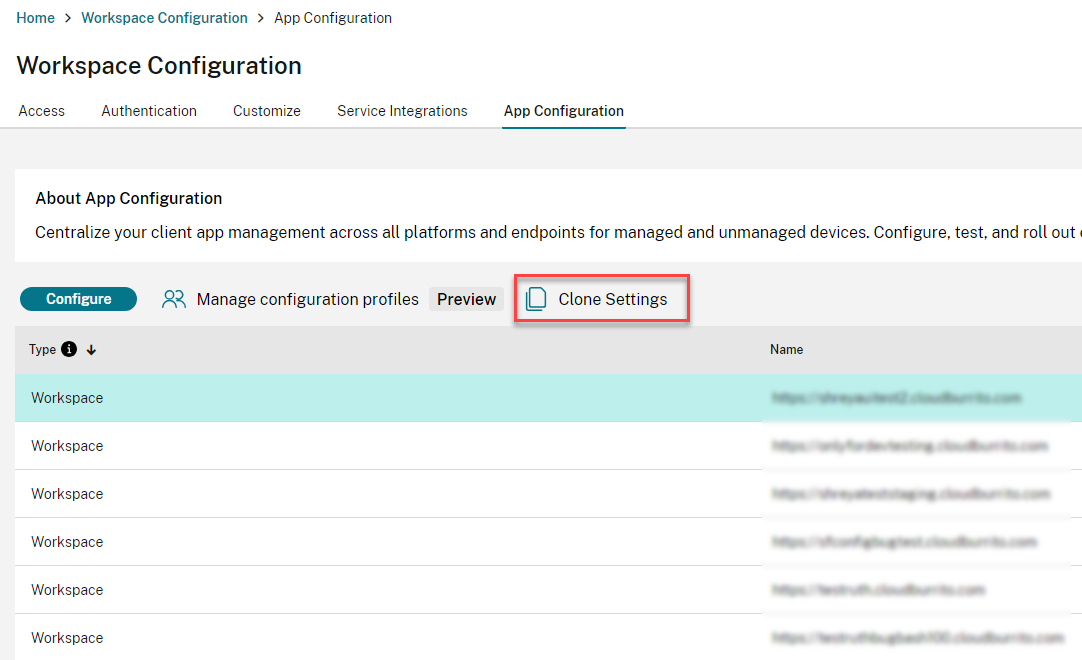Switch to the Access tab

click(x=42, y=111)
